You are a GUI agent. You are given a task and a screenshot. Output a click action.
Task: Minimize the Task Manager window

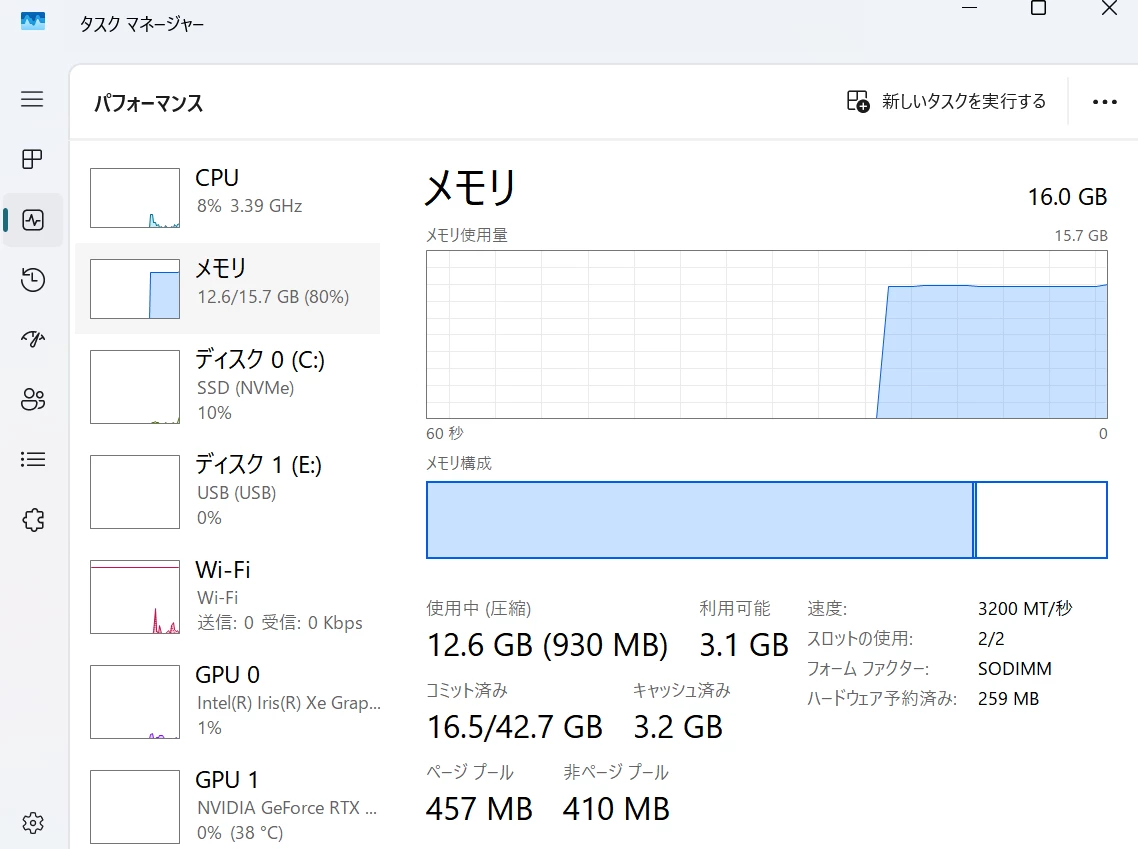970,8
